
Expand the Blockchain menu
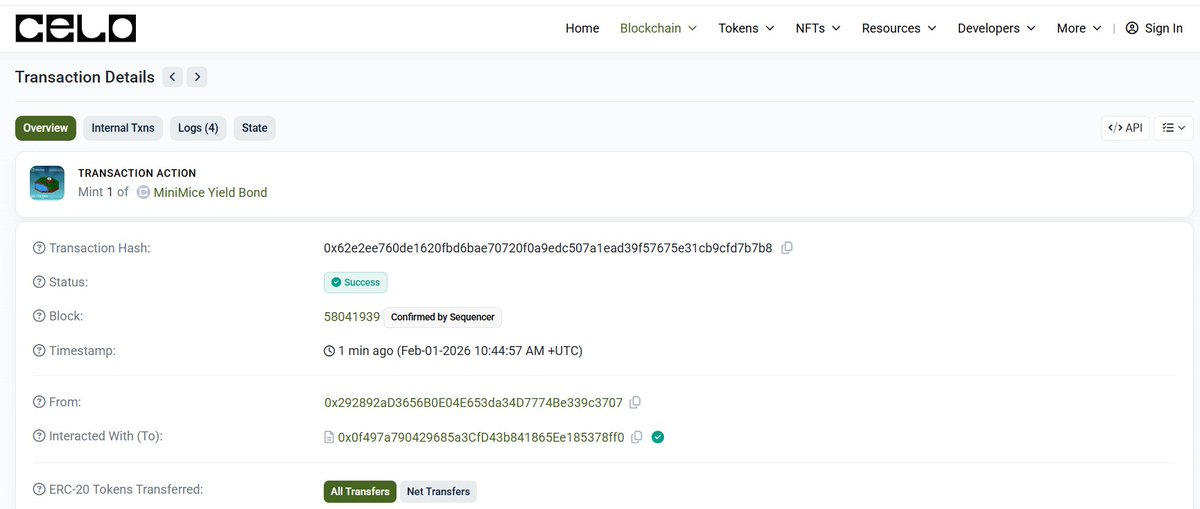(658, 28)
